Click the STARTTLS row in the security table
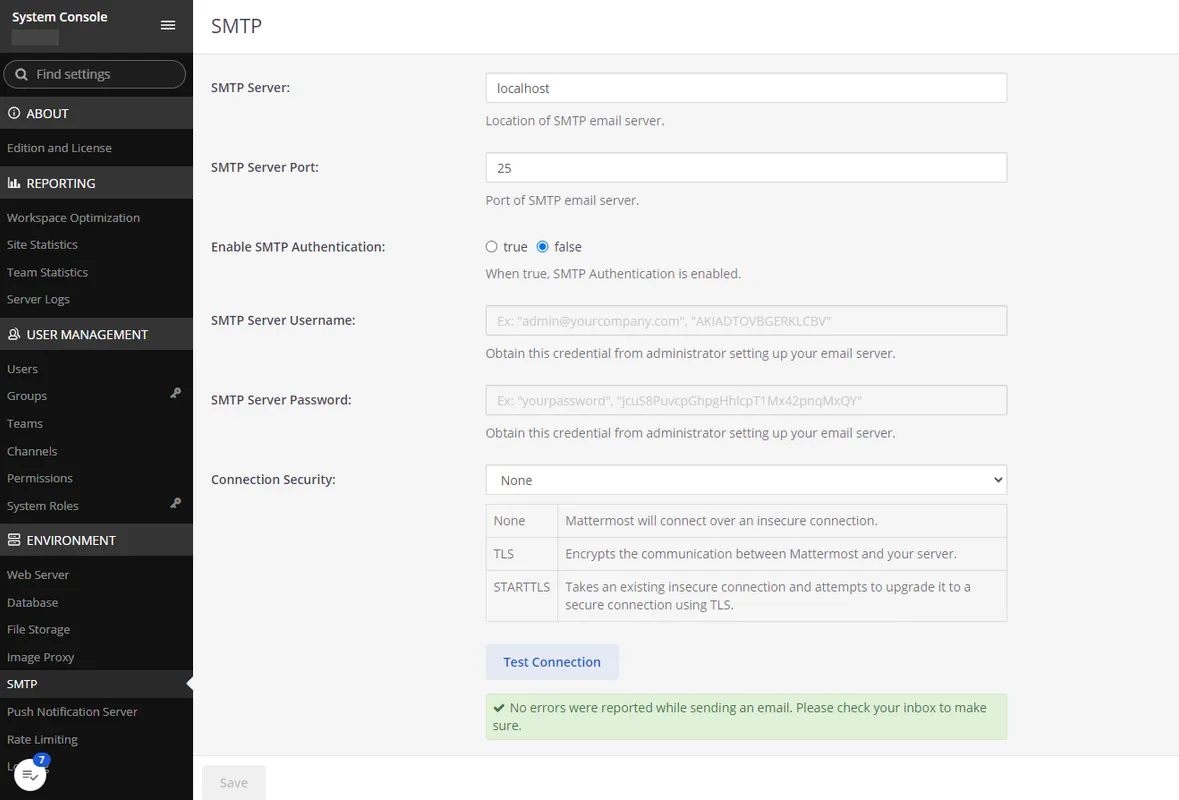Screen dimensions: 1179x800 [x=746, y=595]
